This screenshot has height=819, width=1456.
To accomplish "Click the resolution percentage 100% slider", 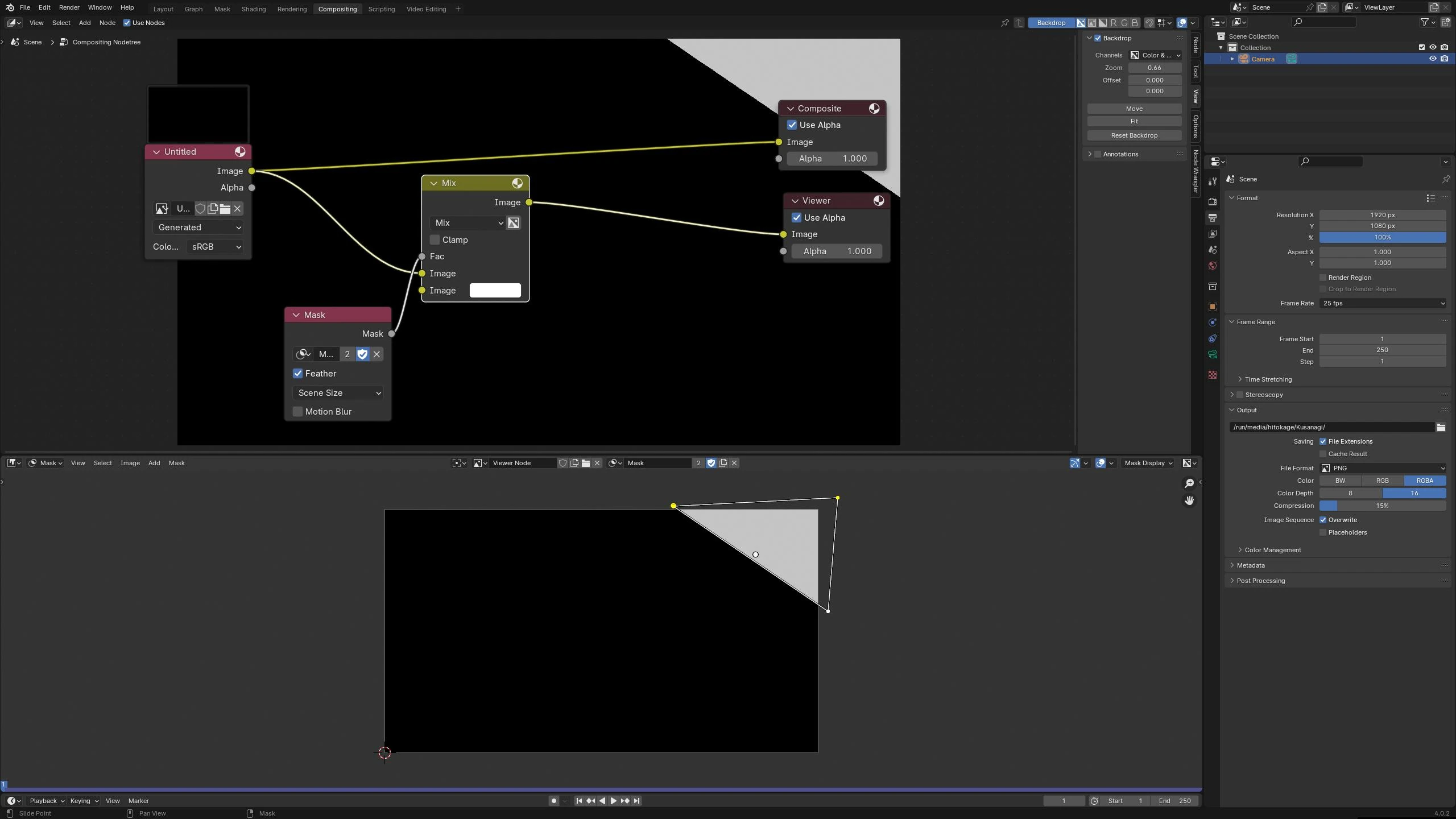I will click(x=1383, y=237).
